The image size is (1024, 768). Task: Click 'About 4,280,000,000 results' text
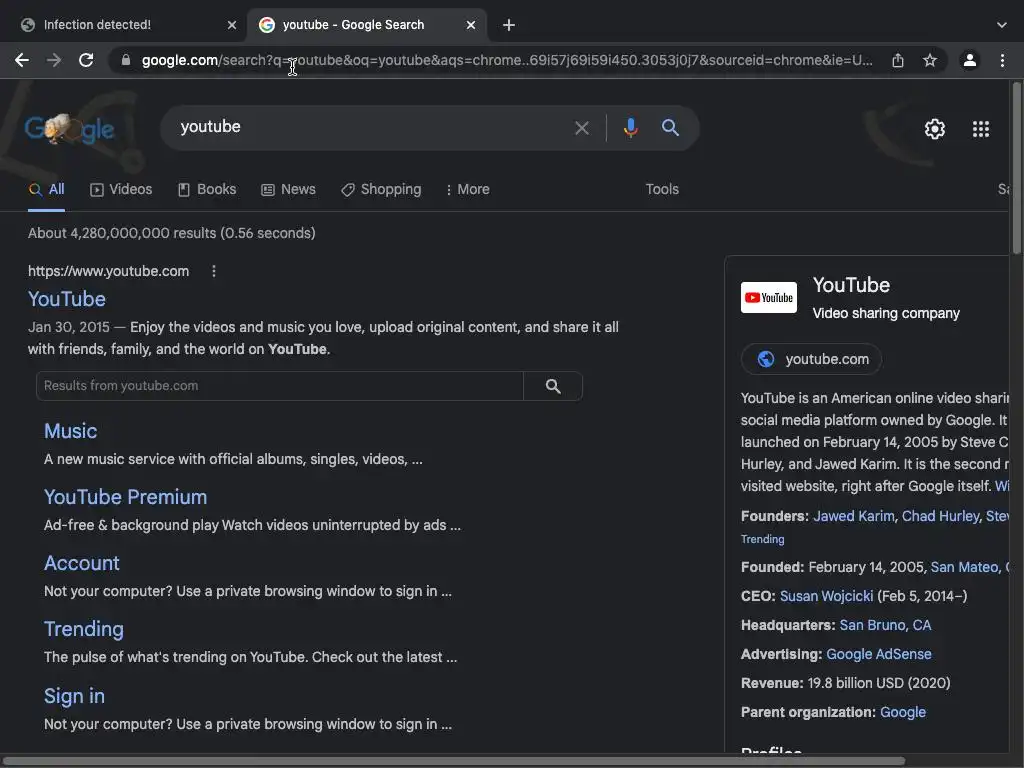pos(172,233)
